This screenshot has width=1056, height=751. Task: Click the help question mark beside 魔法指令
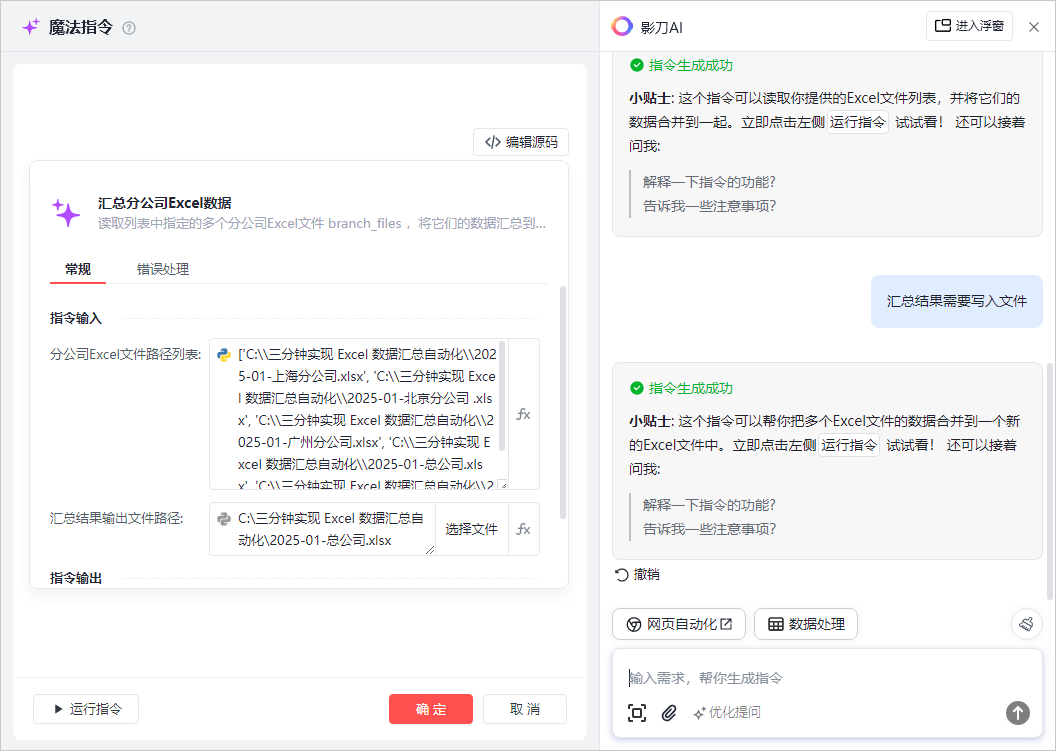click(129, 28)
